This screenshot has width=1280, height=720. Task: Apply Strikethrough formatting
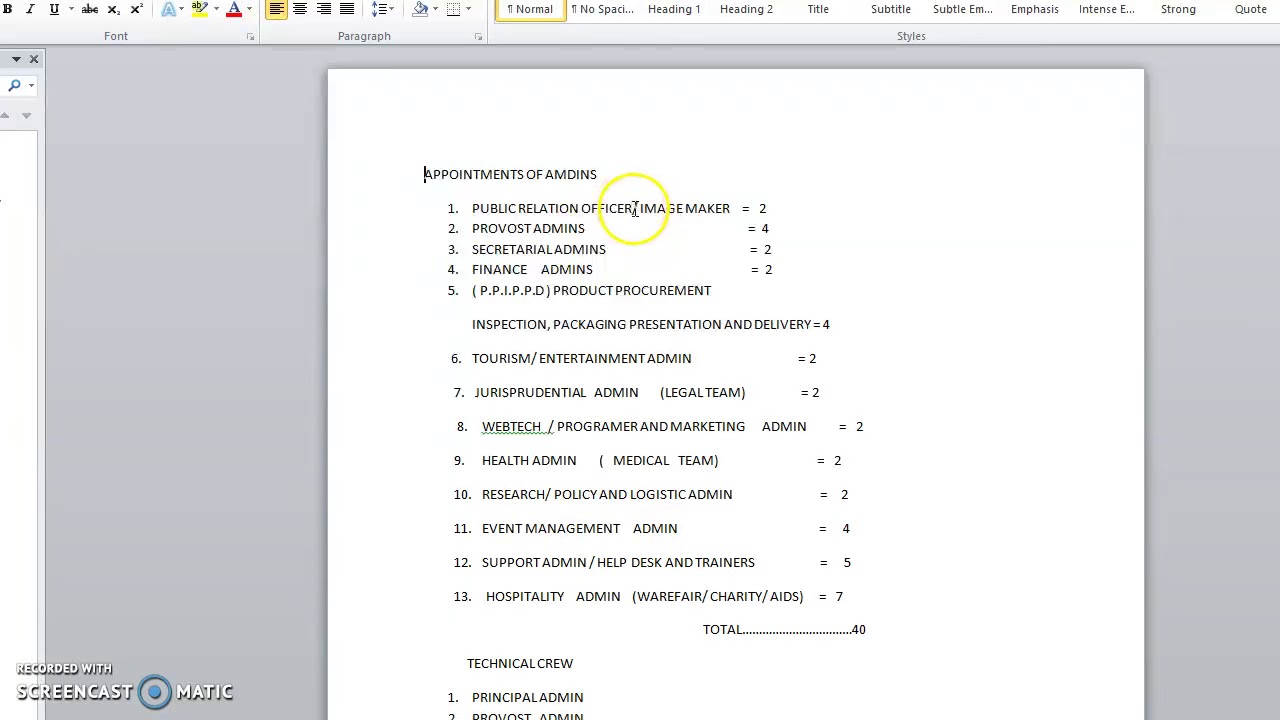click(x=89, y=9)
